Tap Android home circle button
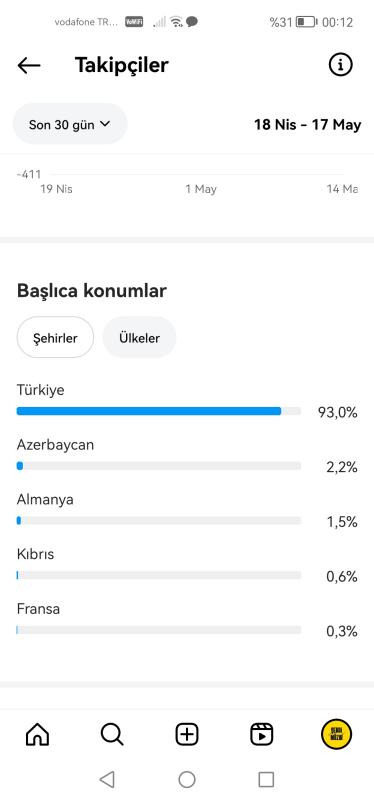 pos(187,780)
